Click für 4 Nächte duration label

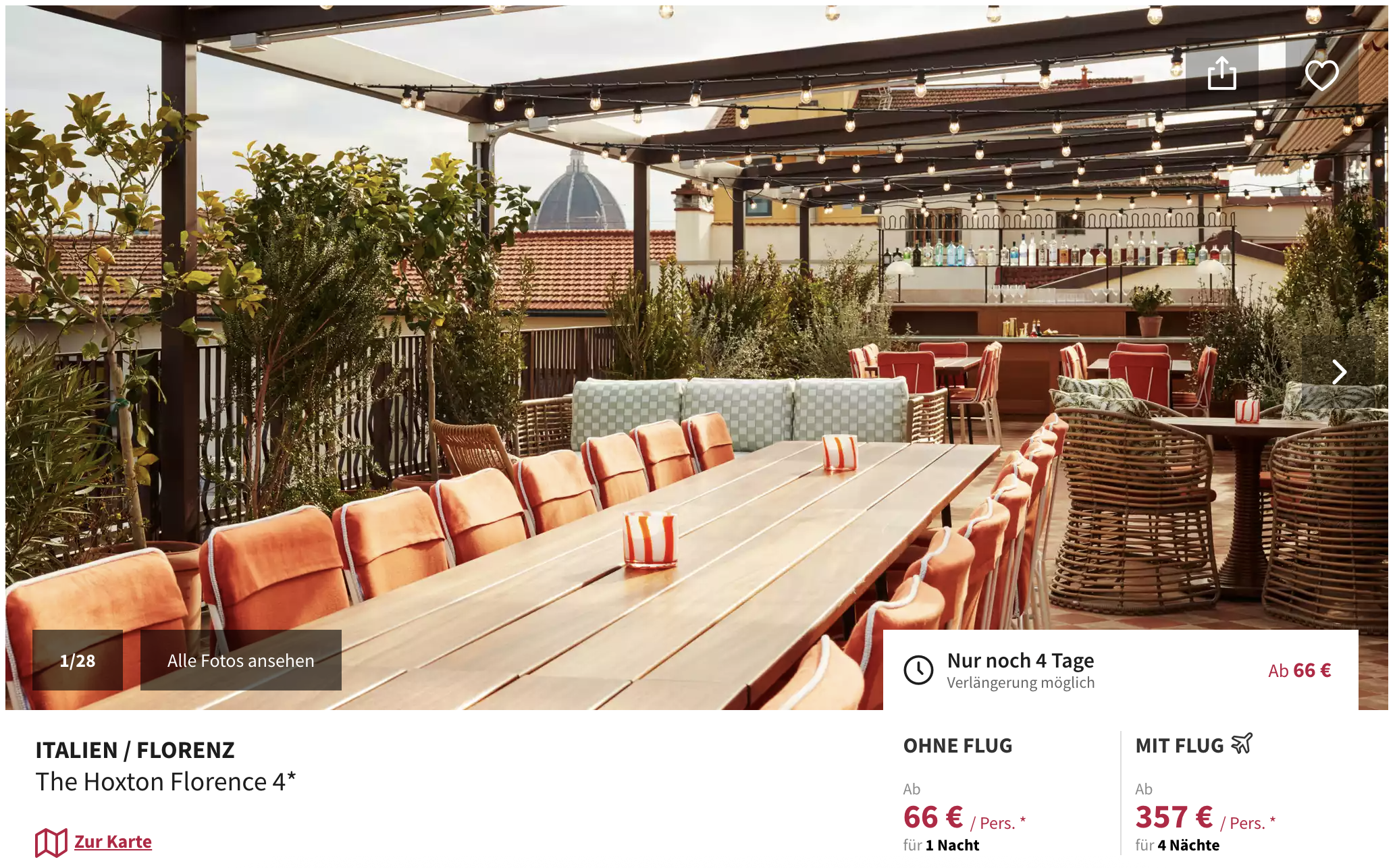click(x=1177, y=845)
